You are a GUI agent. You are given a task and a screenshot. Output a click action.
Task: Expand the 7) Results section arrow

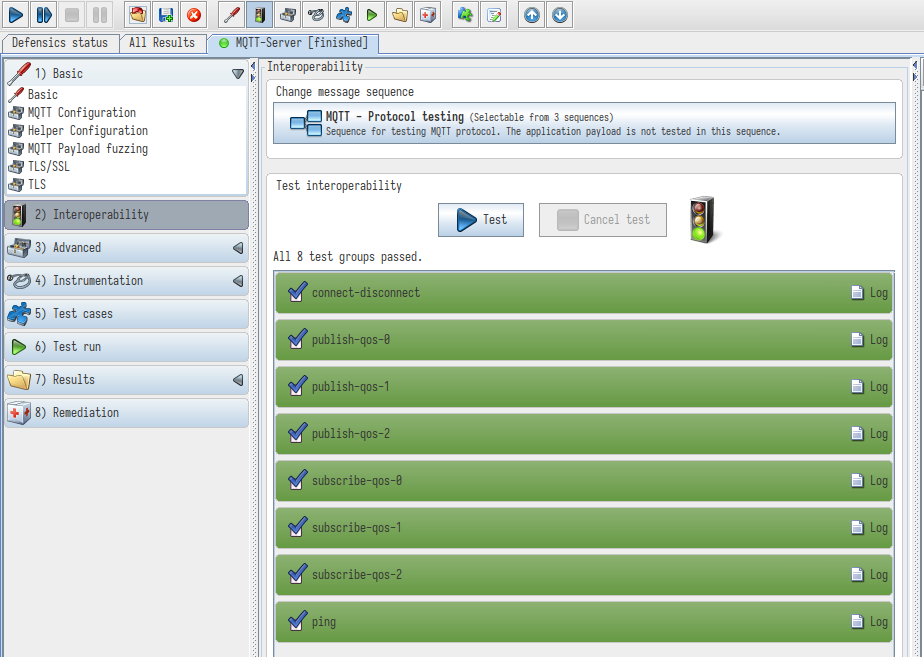point(238,380)
